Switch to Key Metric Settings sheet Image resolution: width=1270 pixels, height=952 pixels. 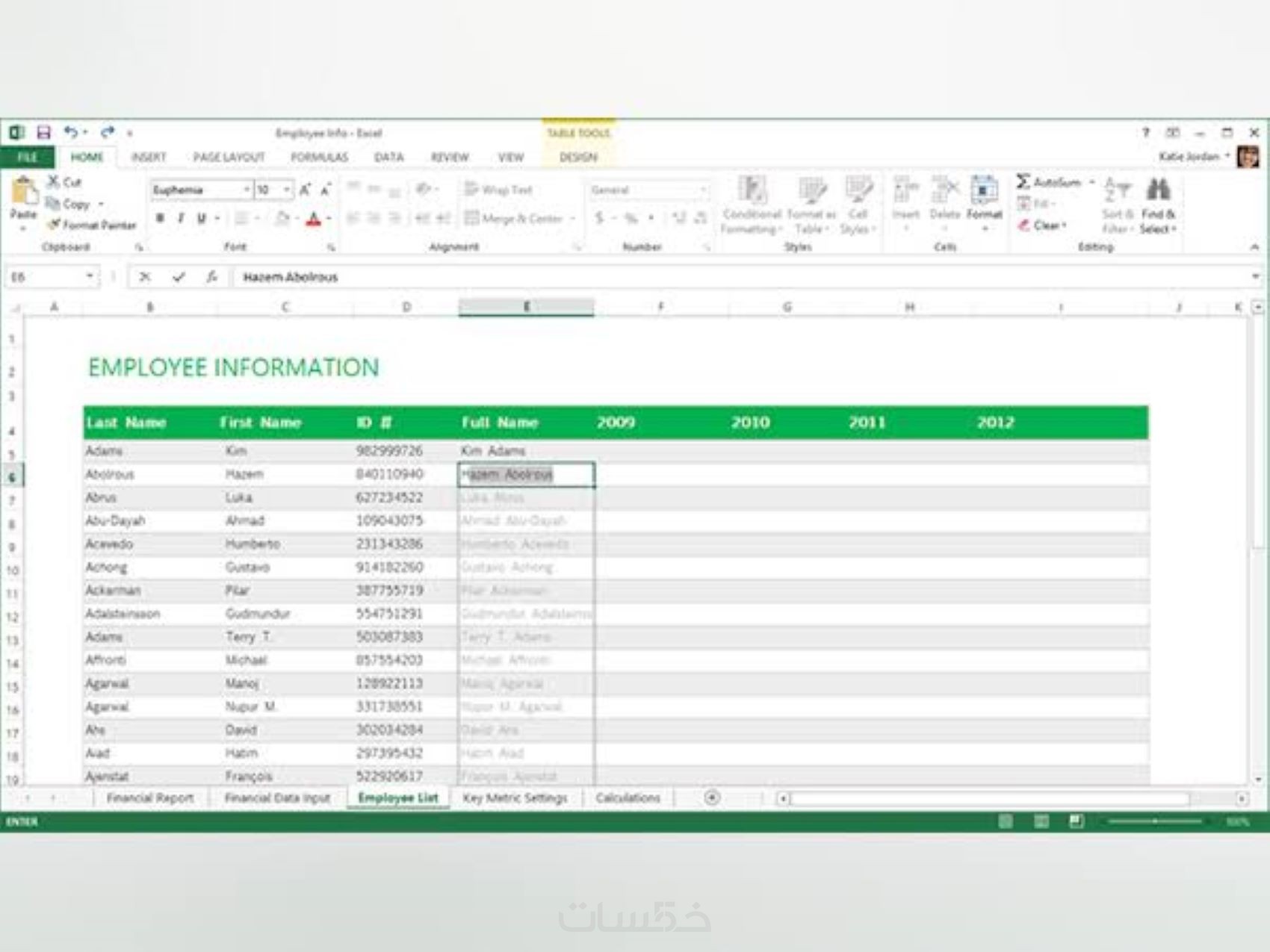(515, 797)
